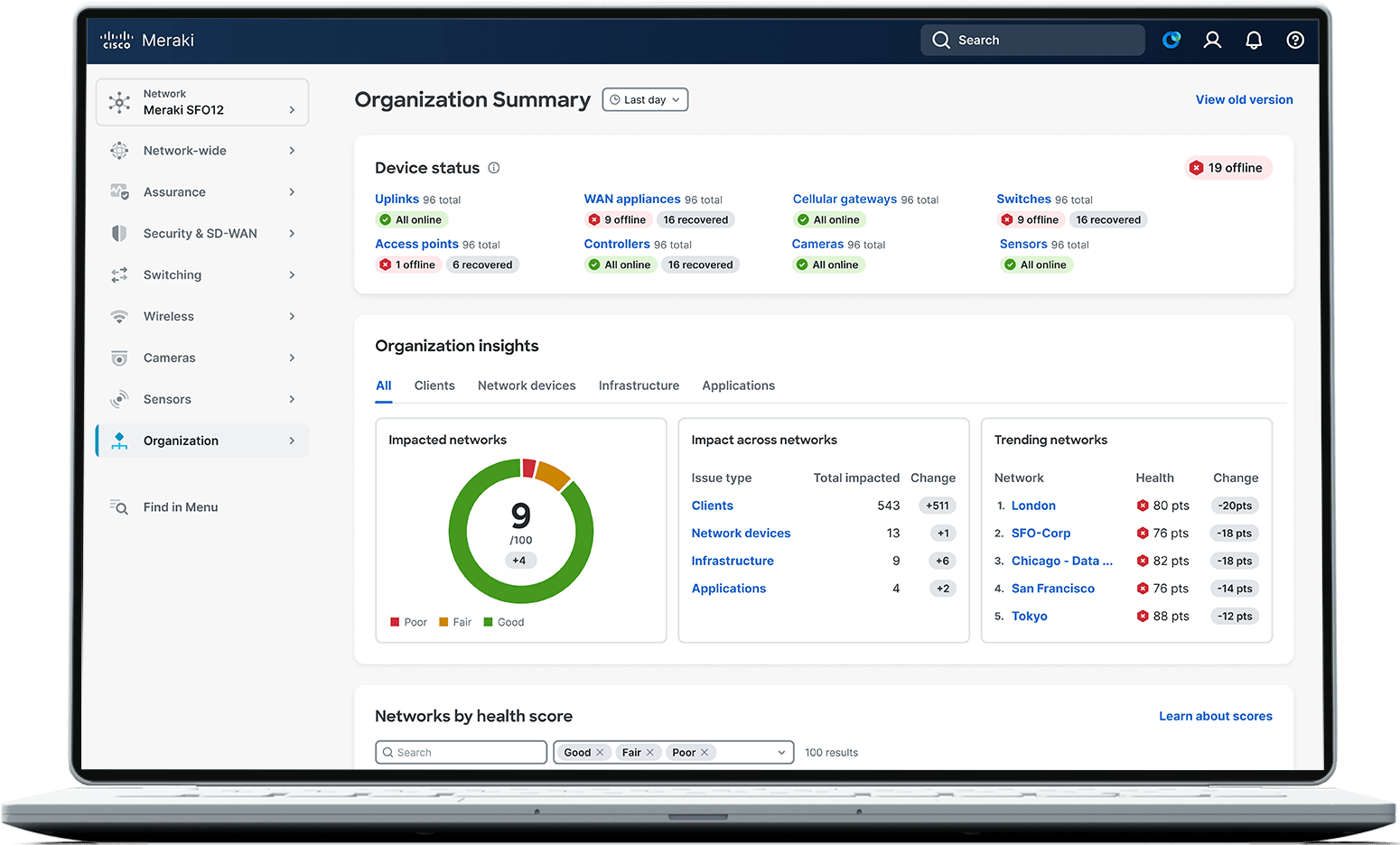Open the Last day time range dropdown
Image resolution: width=1400 pixels, height=845 pixels.
(x=644, y=99)
